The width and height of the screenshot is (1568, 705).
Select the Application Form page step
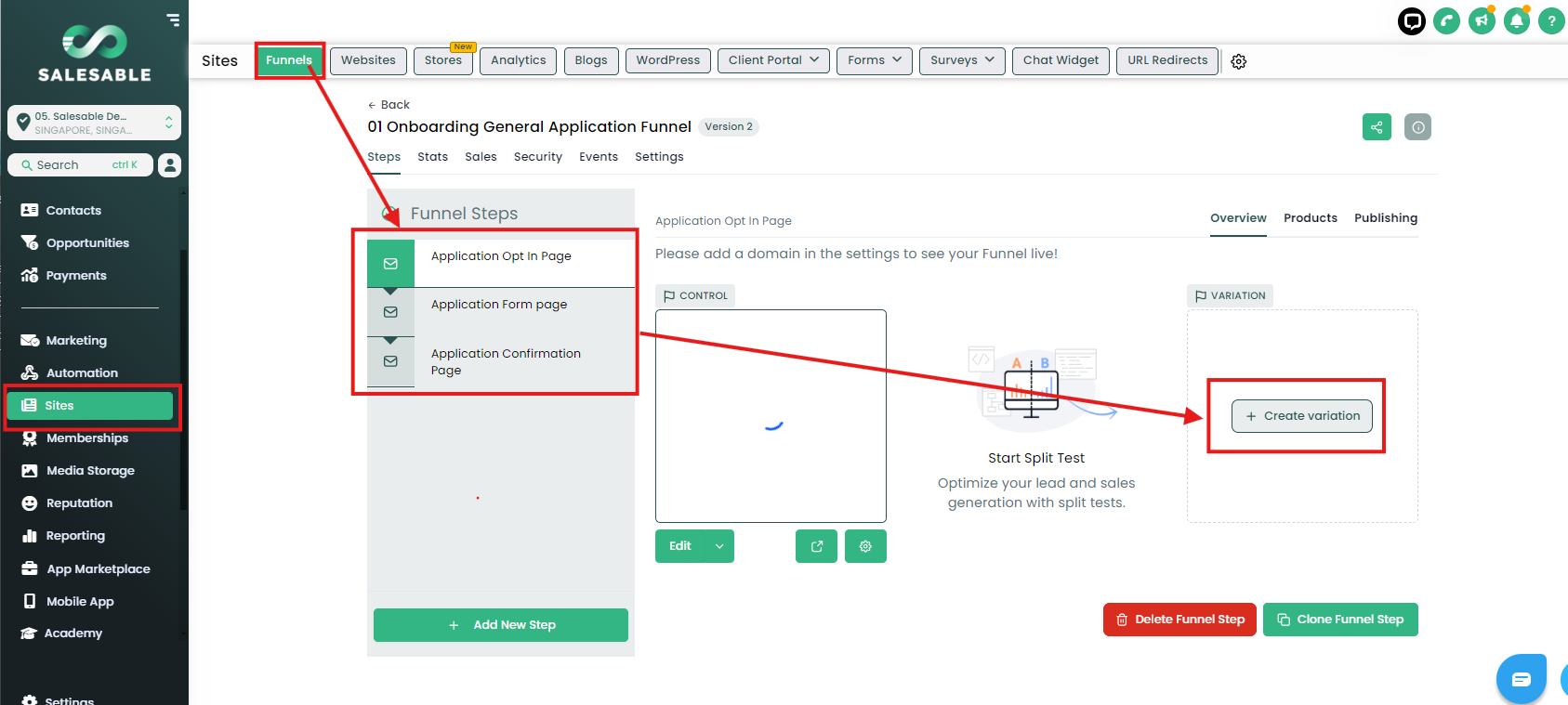(501, 312)
